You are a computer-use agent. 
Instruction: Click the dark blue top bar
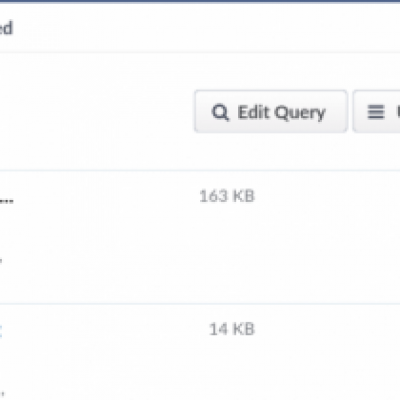(x=200, y=1)
